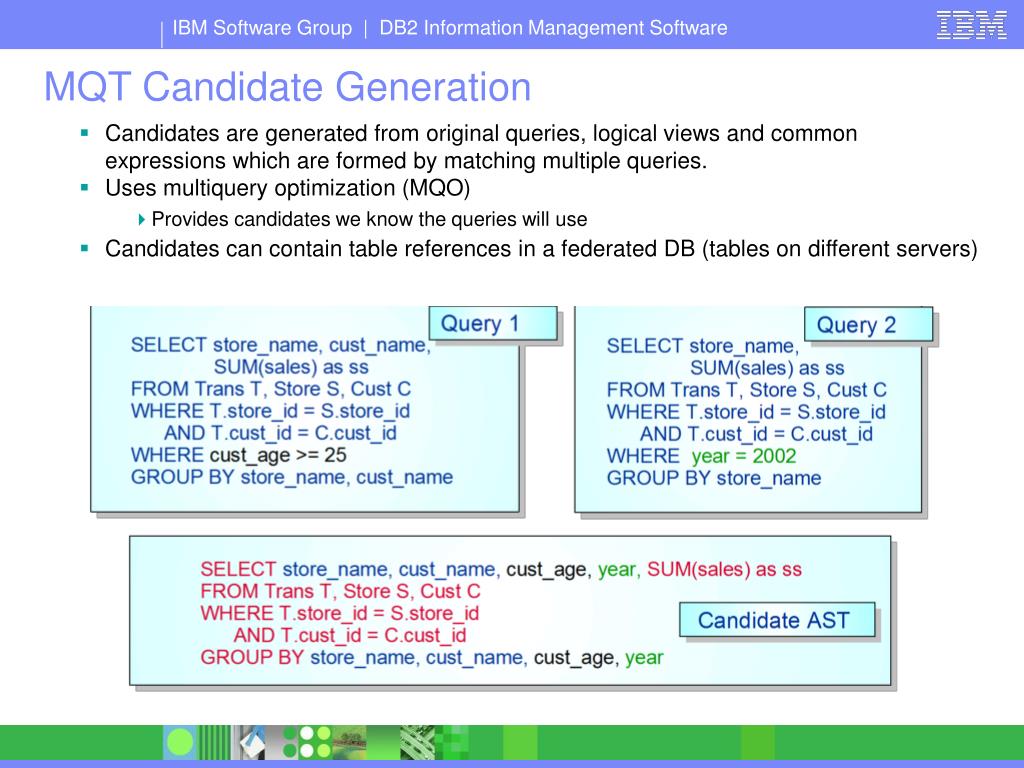Click teal square bullet beside 'Uses multiquery optimization'

[x=84, y=187]
